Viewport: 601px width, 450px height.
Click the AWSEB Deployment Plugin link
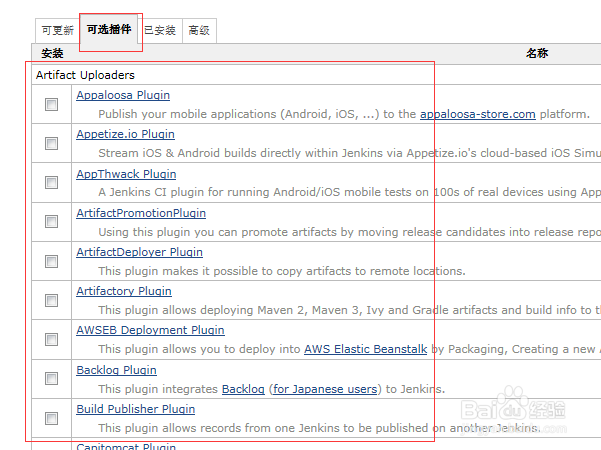pos(150,330)
